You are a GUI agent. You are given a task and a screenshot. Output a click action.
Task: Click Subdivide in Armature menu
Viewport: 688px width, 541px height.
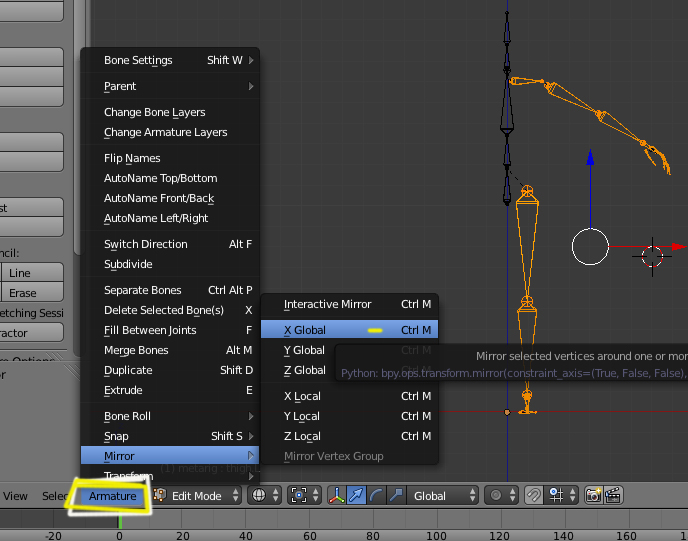[170, 264]
